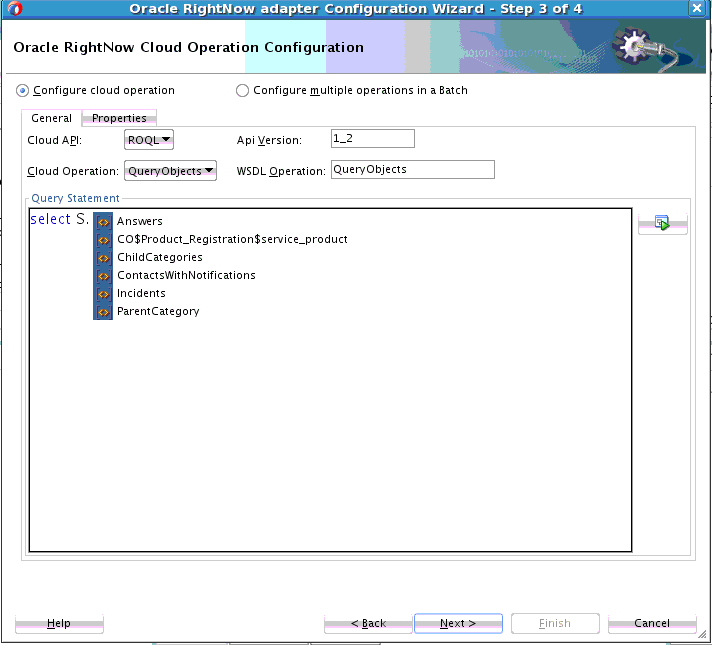Choose ChildCategories from the suggestions

(159, 258)
